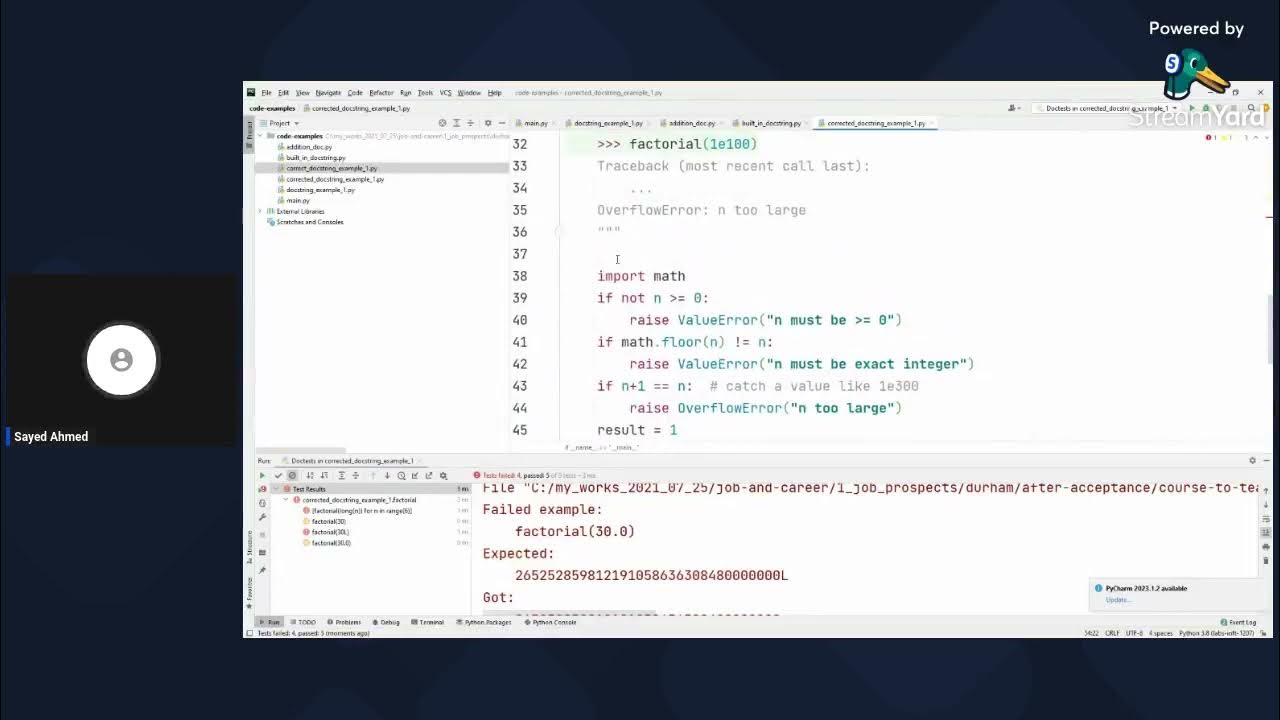Image resolution: width=1280 pixels, height=720 pixels.
Task: Open the Tools menu
Action: click(x=425, y=92)
